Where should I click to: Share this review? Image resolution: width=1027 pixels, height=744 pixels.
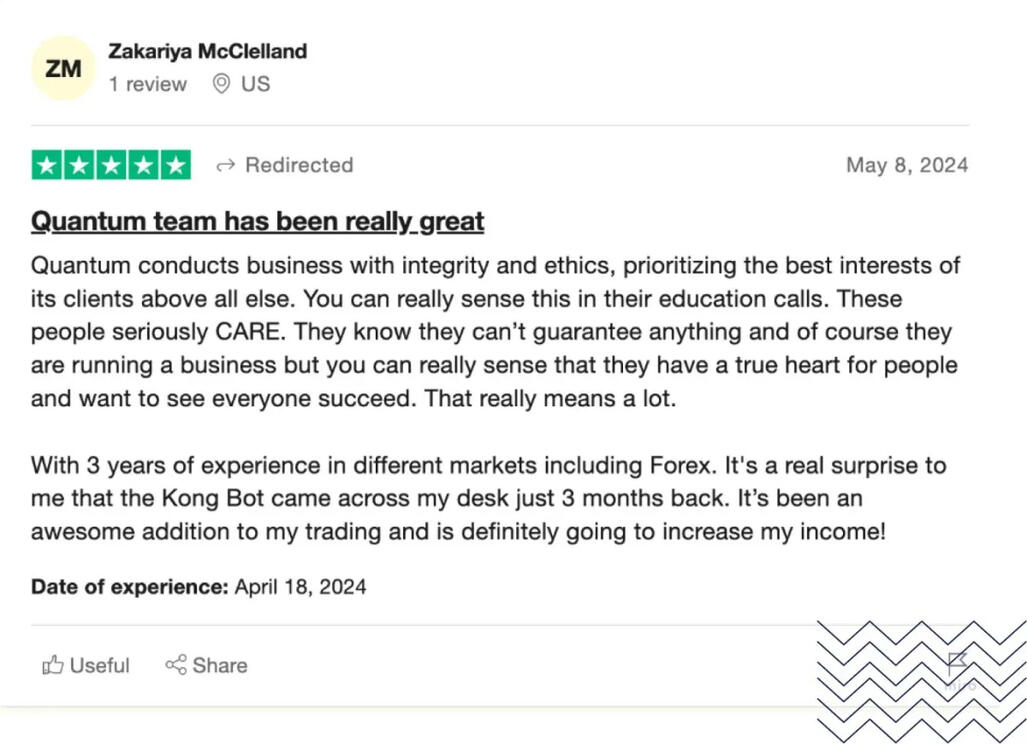[206, 665]
